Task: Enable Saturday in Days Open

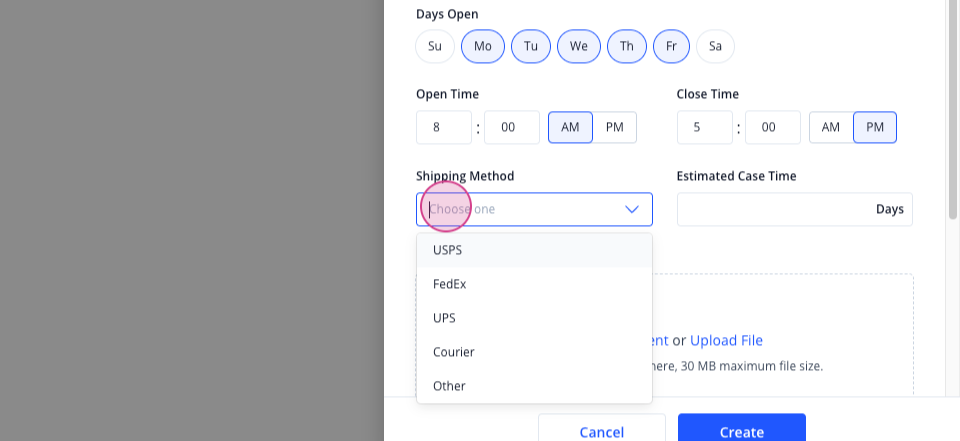Action: click(x=715, y=46)
